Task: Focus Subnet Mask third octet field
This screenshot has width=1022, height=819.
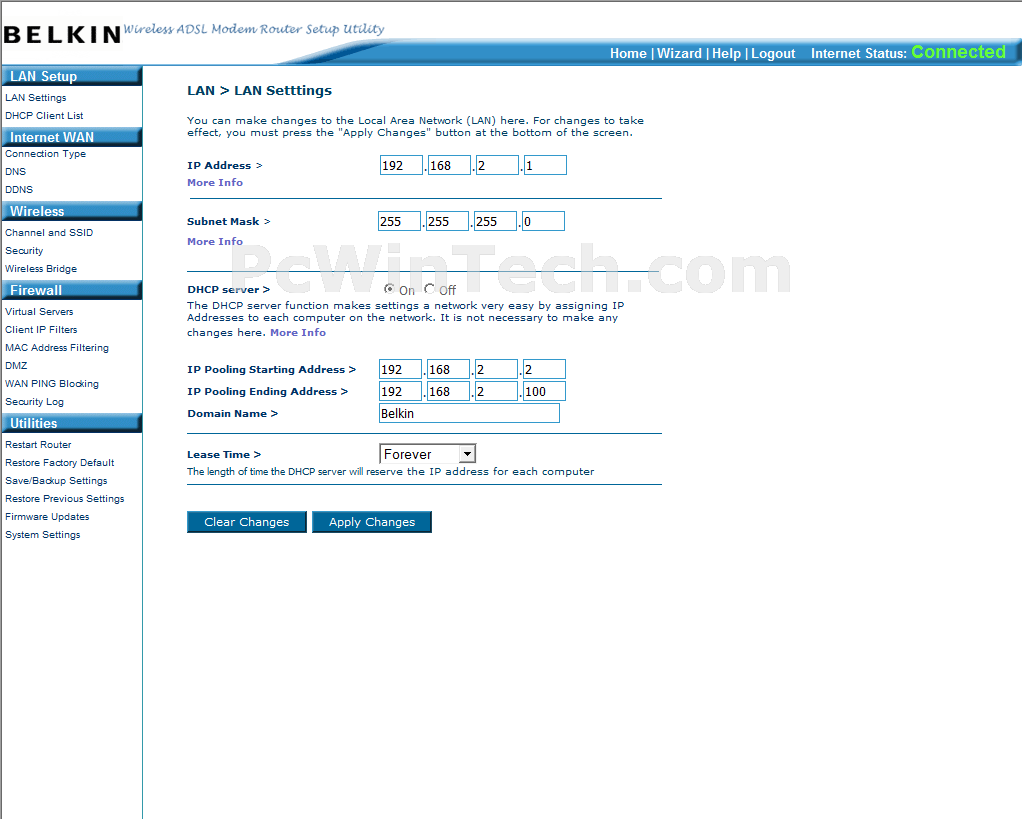Action: tap(495, 221)
